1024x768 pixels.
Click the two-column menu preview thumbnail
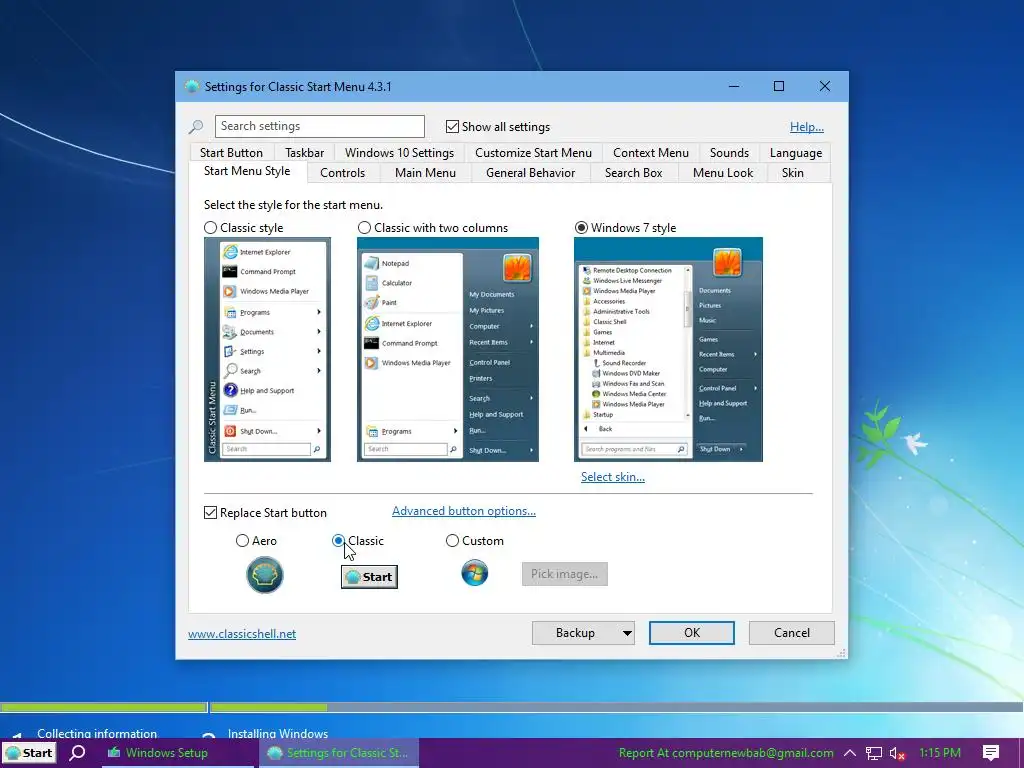pyautogui.click(x=447, y=349)
